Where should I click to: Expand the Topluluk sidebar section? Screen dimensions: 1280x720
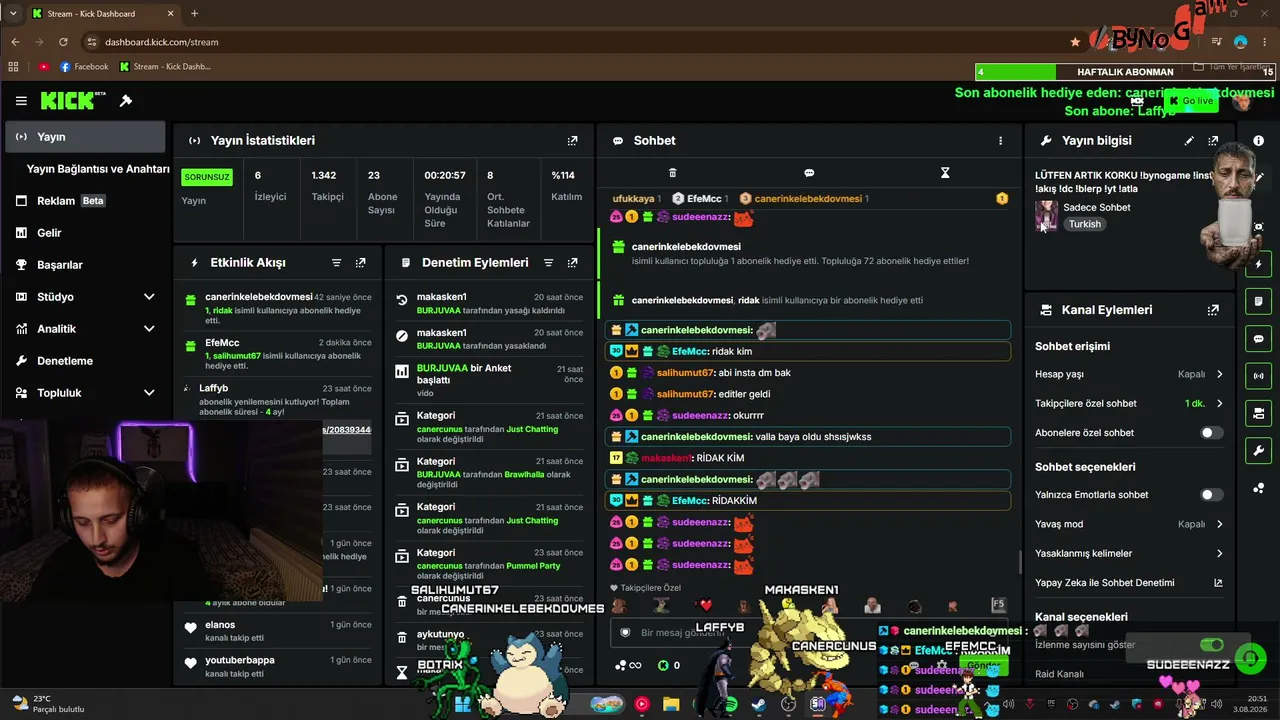pyautogui.click(x=149, y=393)
